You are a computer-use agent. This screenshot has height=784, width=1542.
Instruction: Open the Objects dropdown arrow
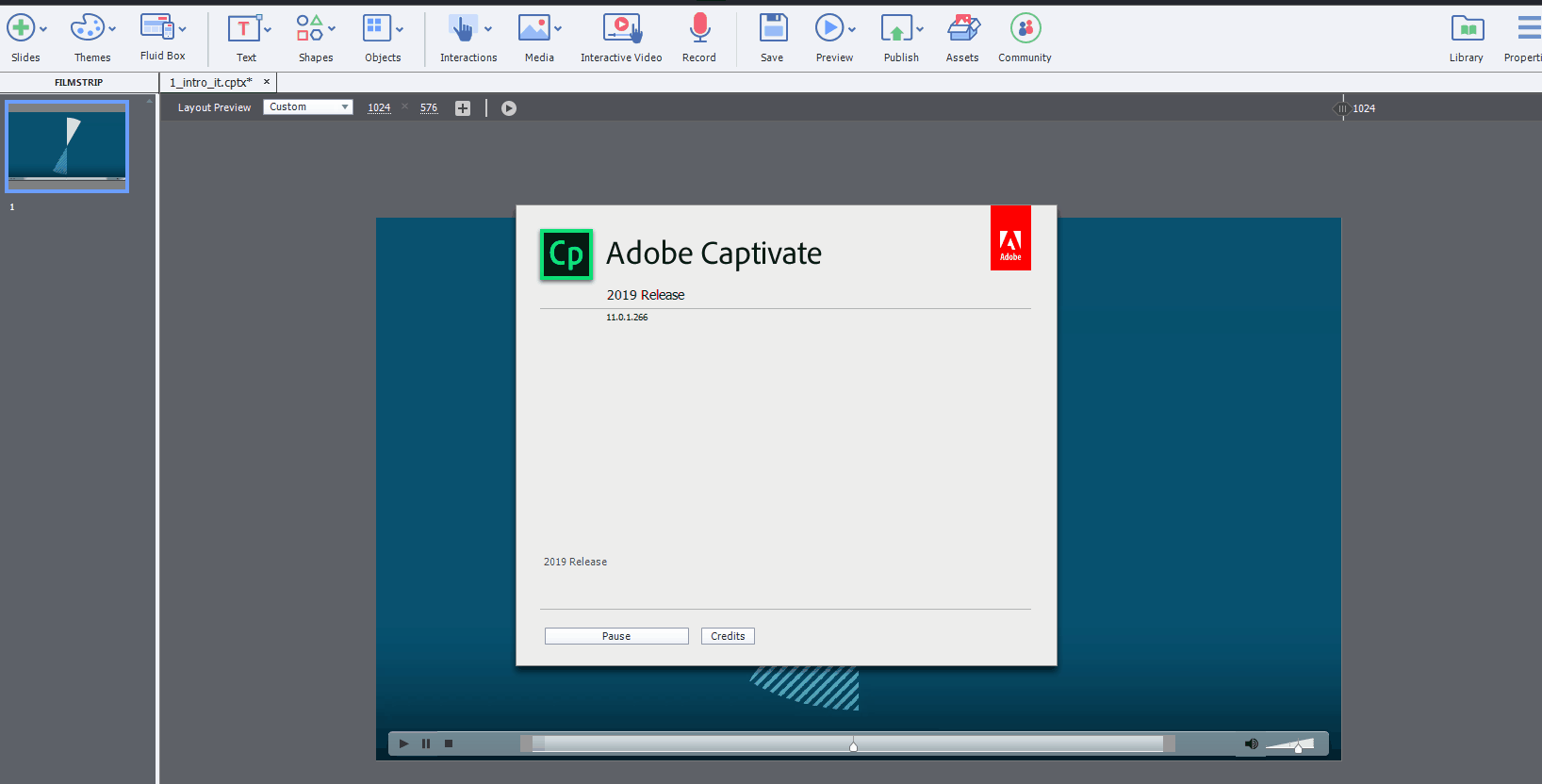tap(400, 29)
